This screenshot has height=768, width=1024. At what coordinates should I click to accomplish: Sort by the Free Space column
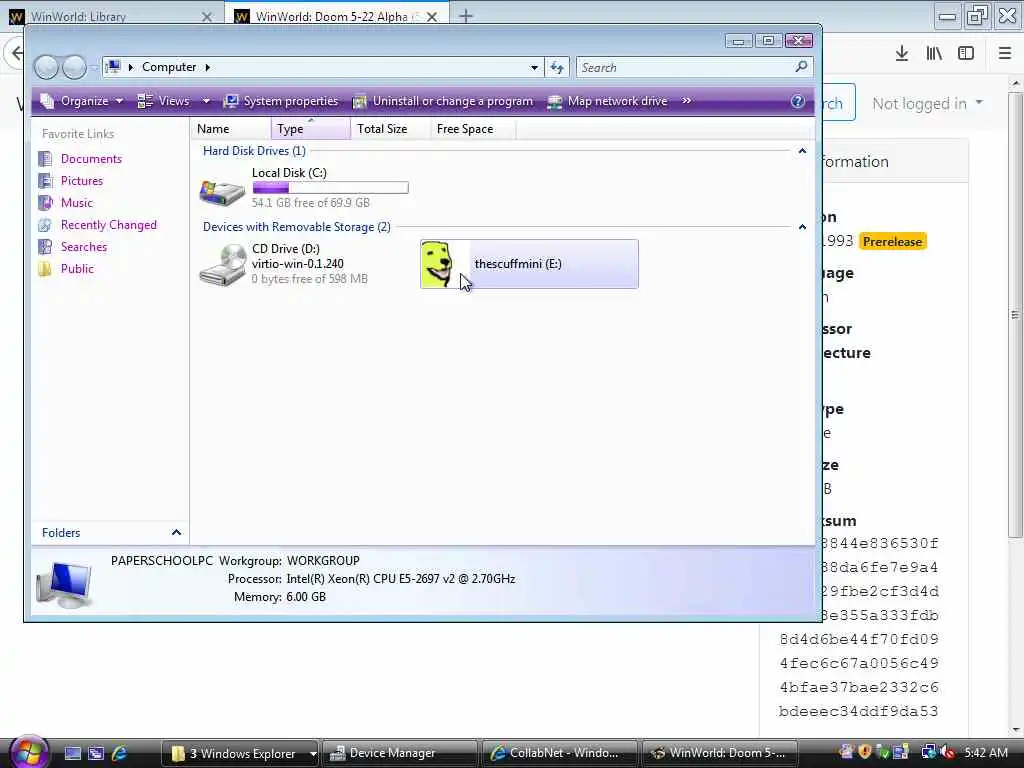point(473,129)
